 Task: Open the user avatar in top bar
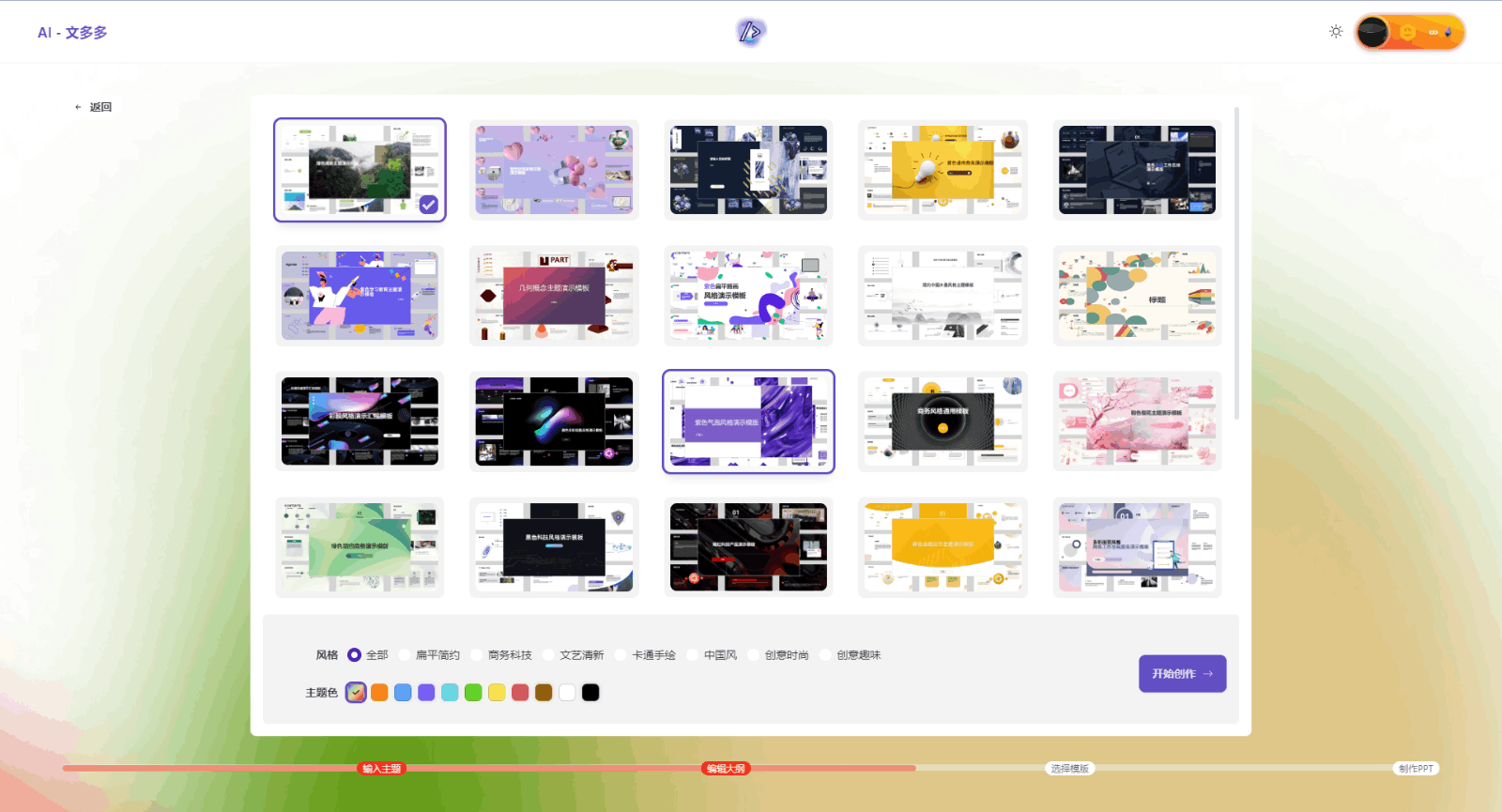pos(1372,33)
